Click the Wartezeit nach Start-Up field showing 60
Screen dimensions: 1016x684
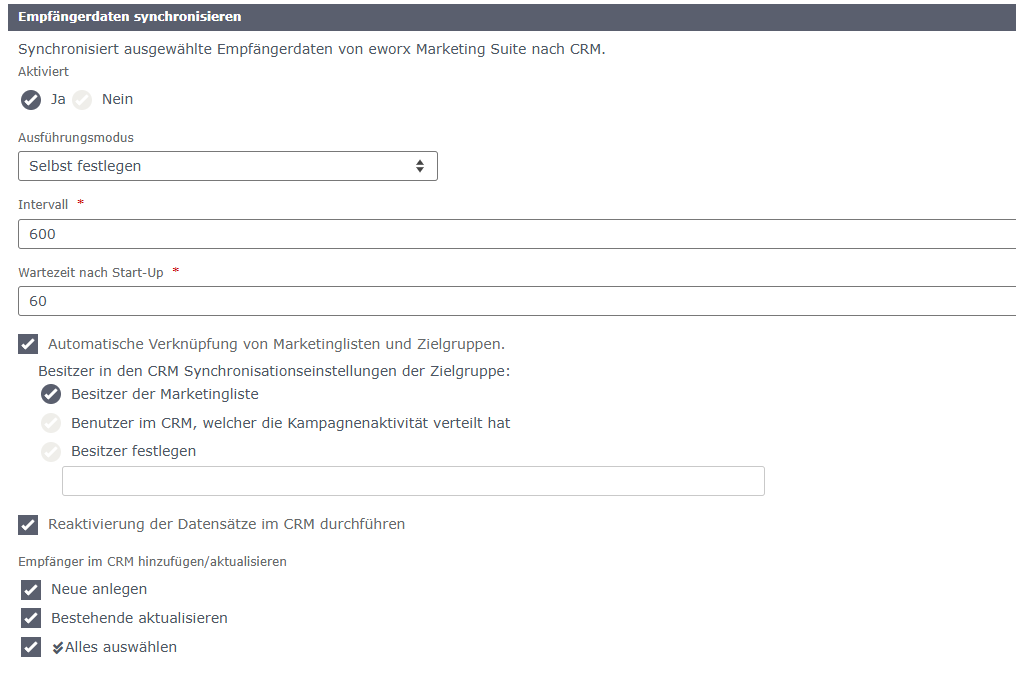click(517, 301)
